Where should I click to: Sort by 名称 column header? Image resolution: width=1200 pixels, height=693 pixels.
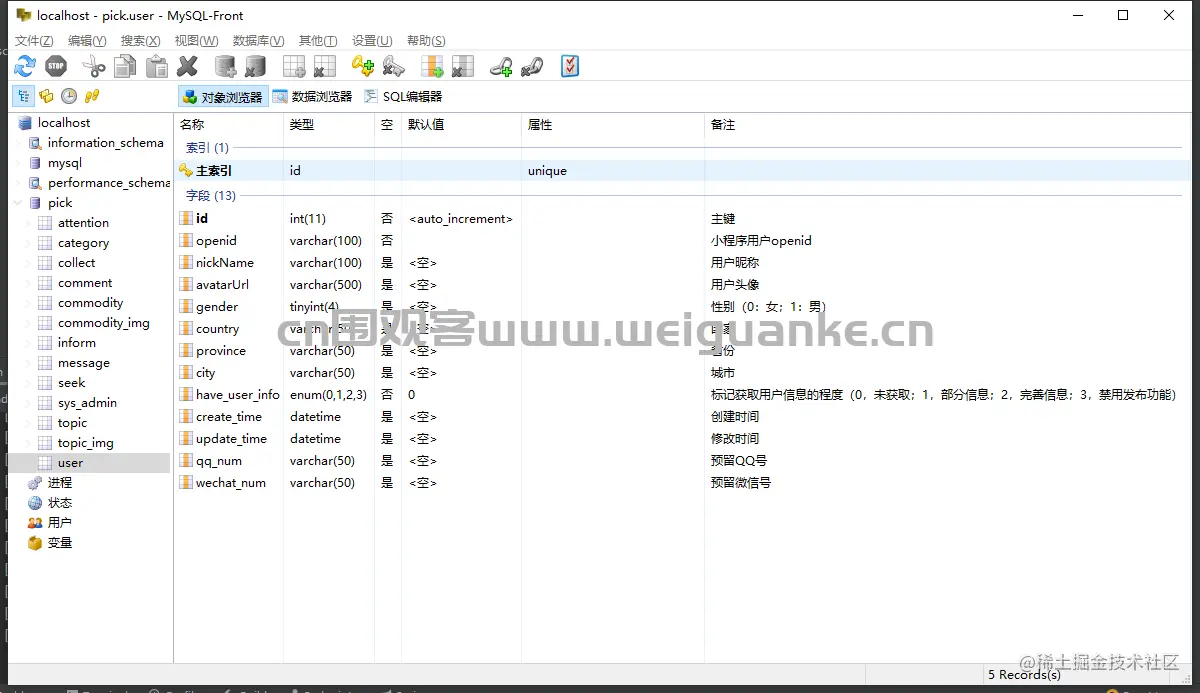(229, 125)
